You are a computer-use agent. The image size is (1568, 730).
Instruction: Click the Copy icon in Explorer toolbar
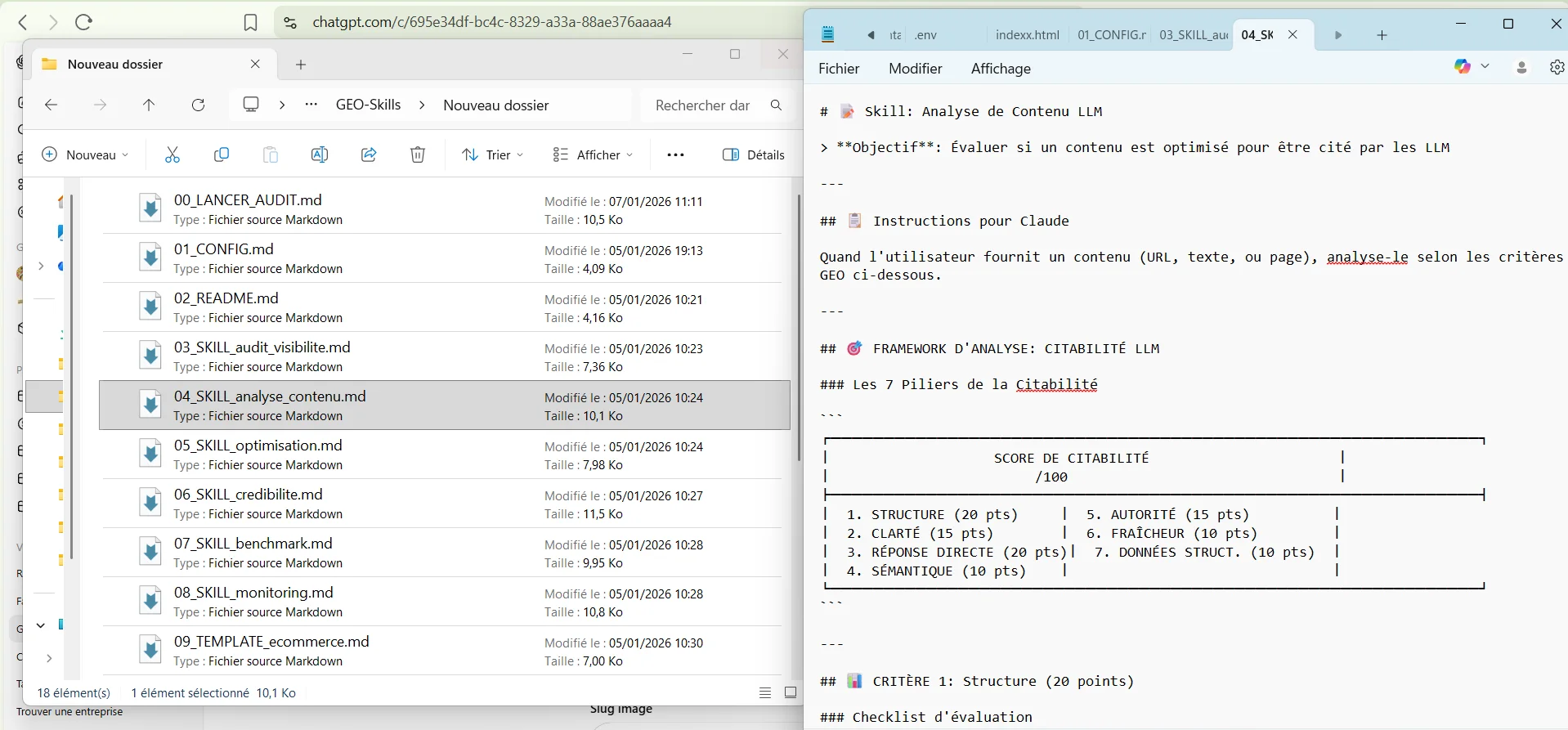click(x=222, y=155)
